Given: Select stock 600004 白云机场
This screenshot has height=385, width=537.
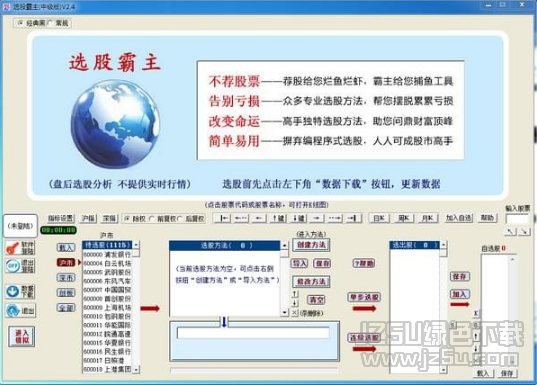Looking at the screenshot, I should pos(107,263).
